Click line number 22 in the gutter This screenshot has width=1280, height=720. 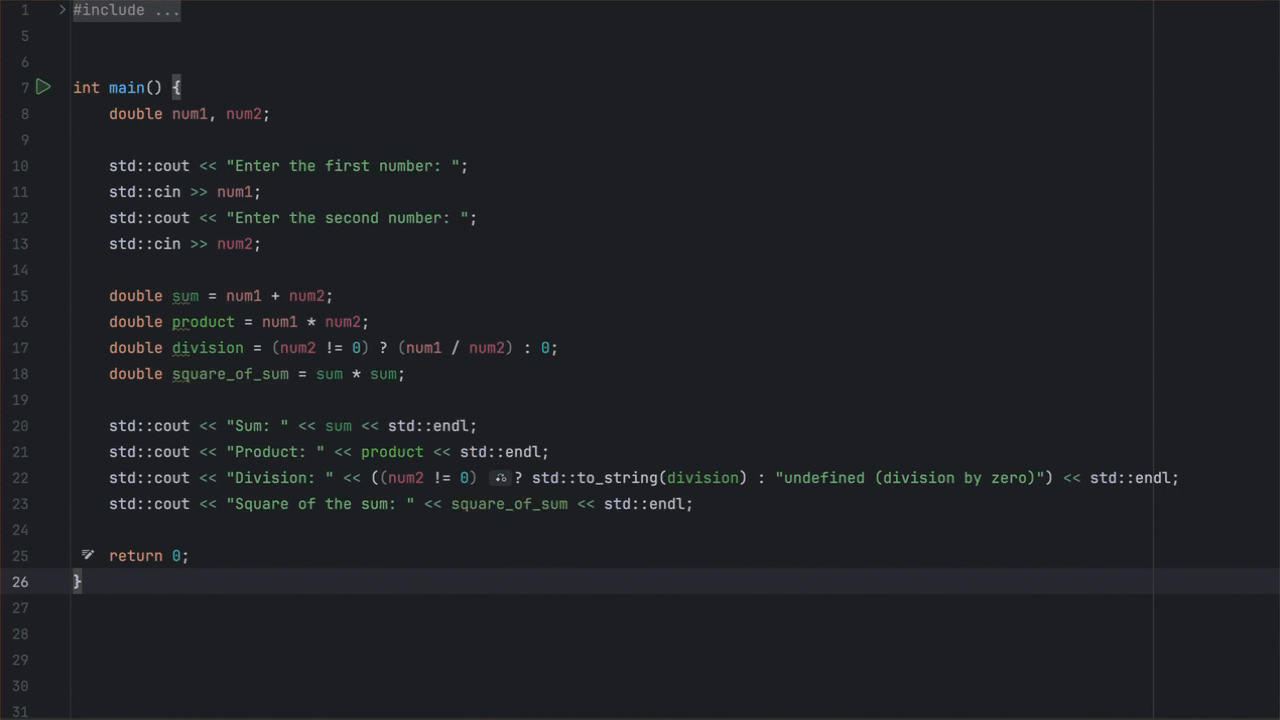point(20,478)
